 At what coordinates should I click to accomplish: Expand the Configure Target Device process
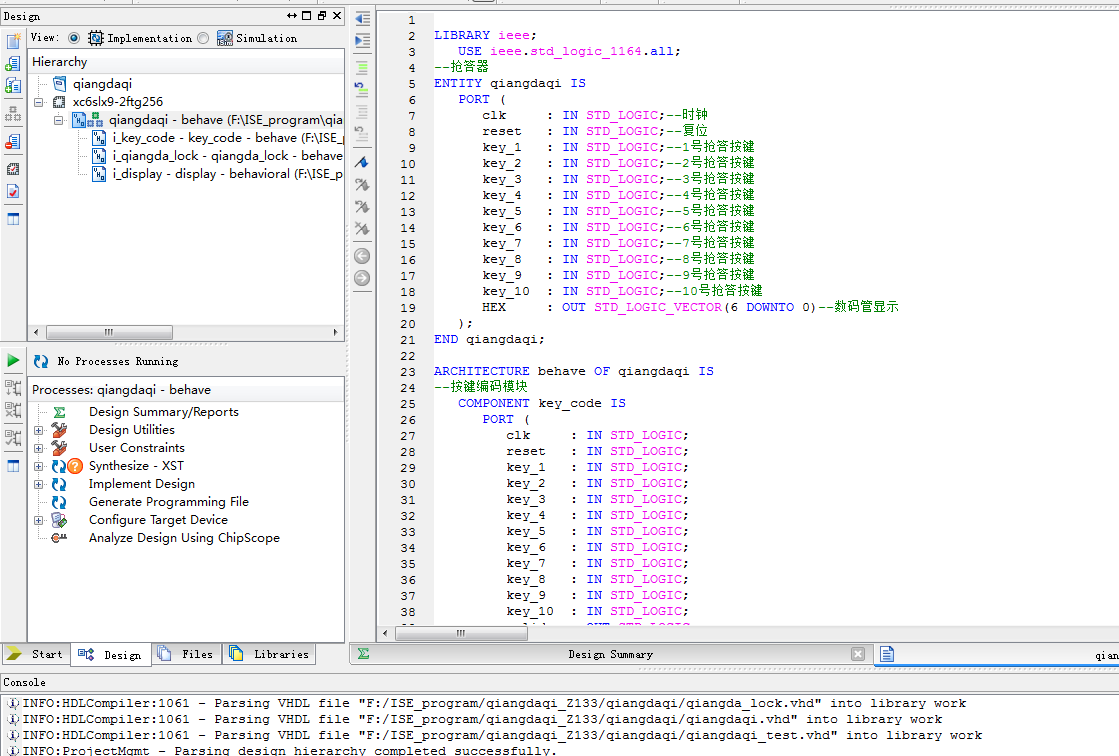tap(39, 520)
